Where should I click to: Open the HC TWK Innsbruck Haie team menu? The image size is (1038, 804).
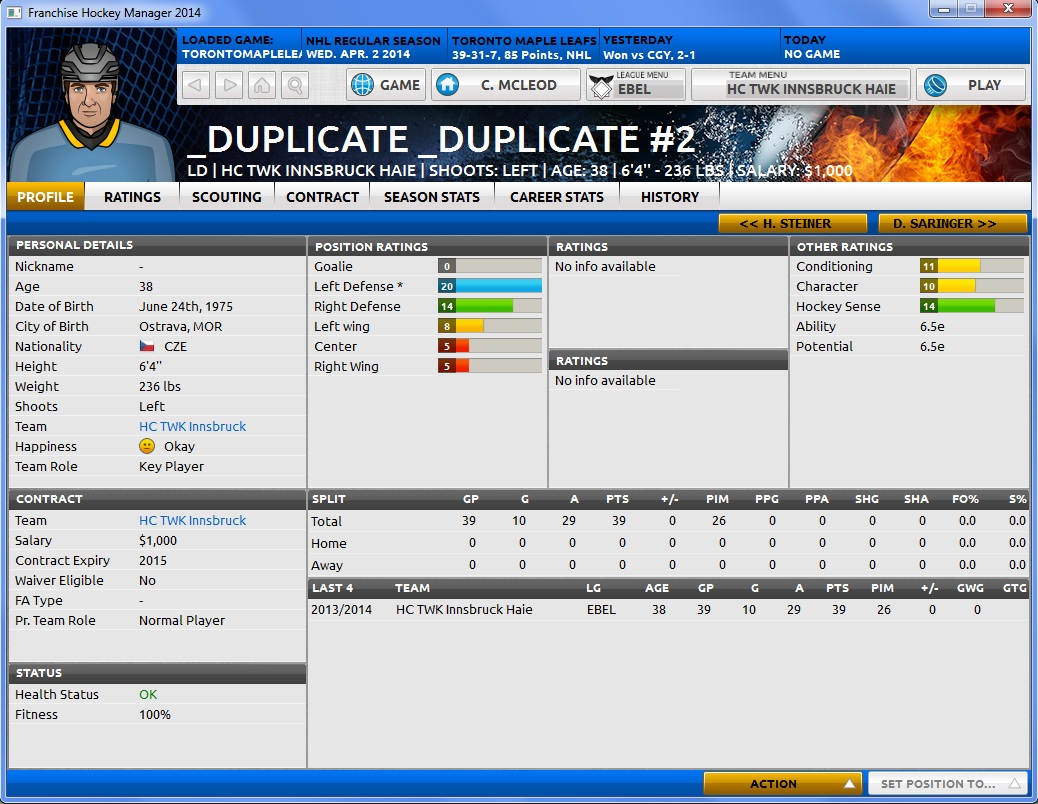801,85
